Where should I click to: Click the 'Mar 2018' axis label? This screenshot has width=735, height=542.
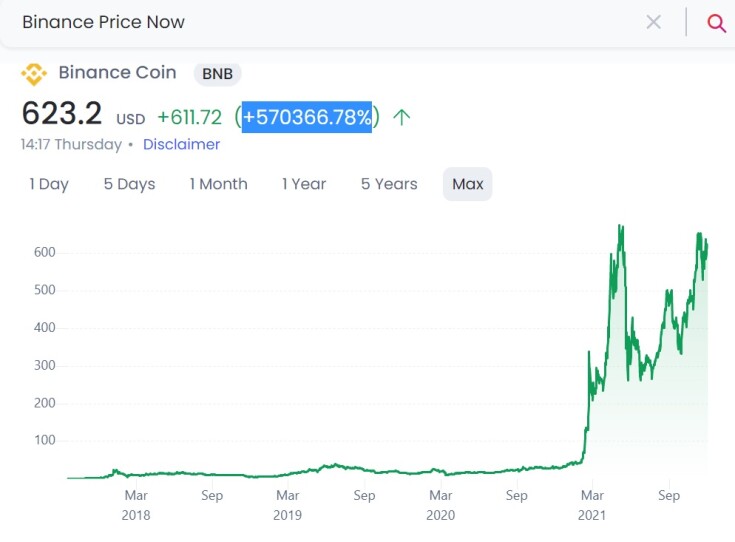click(136, 505)
